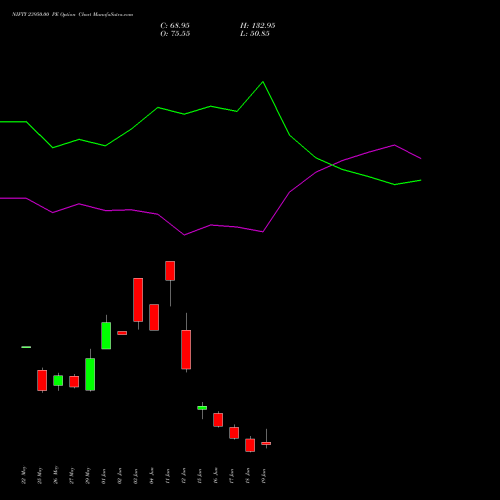Click the peak of the green indicator line
The width and height of the screenshot is (500, 500).
pos(263,82)
